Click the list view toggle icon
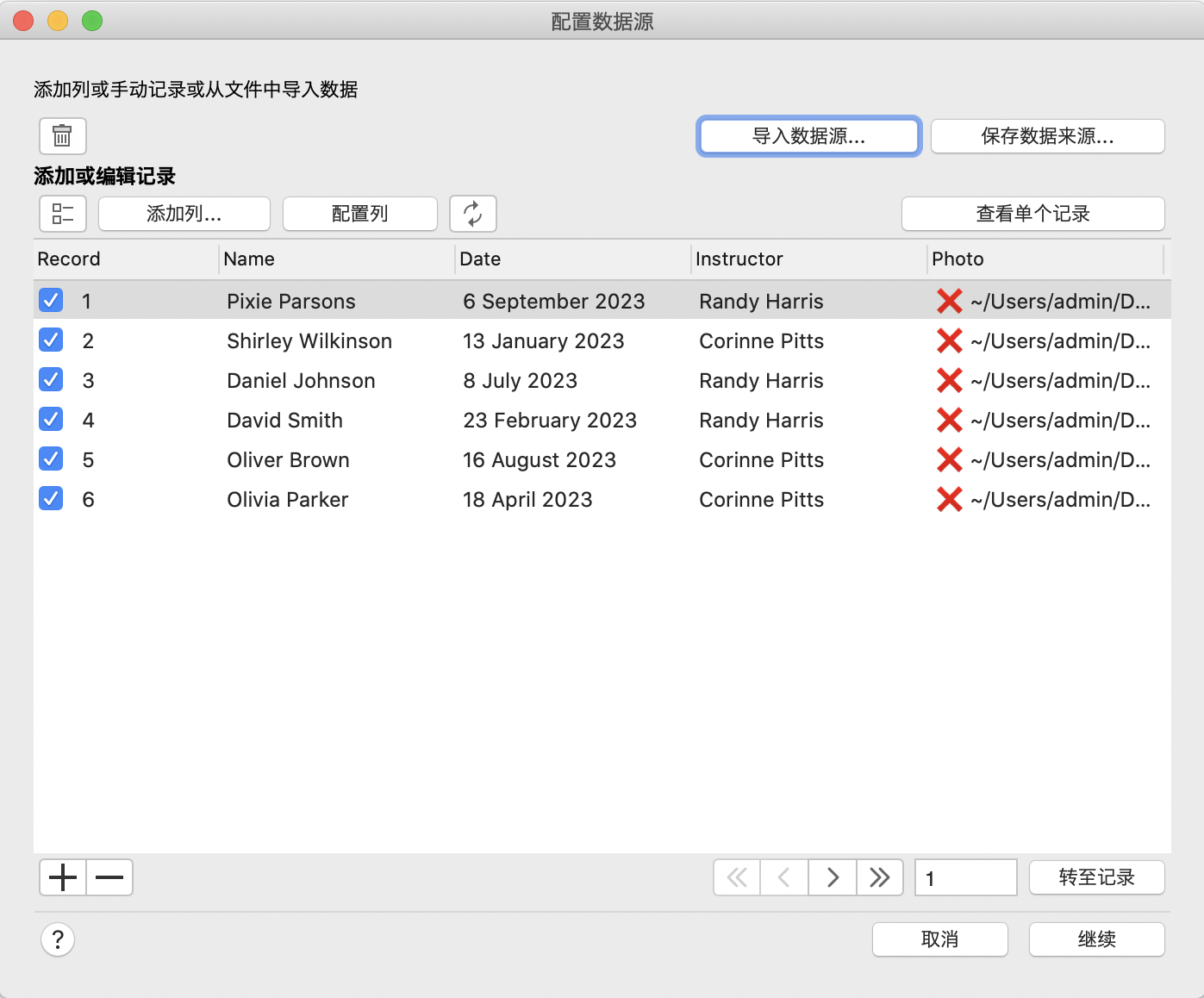The height and width of the screenshot is (998, 1204). coord(62,214)
